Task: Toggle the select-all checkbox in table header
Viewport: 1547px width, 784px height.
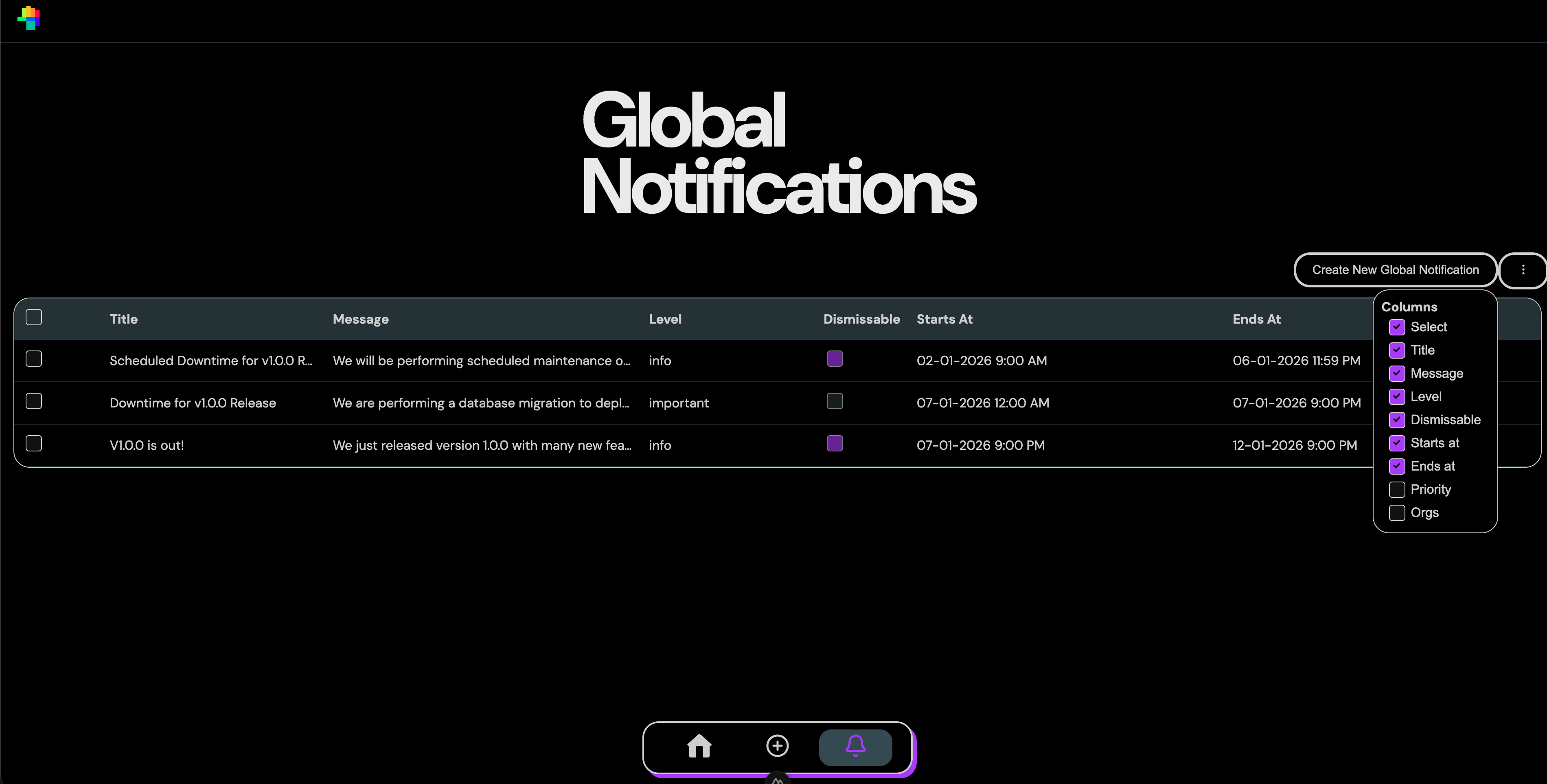Action: pyautogui.click(x=34, y=318)
